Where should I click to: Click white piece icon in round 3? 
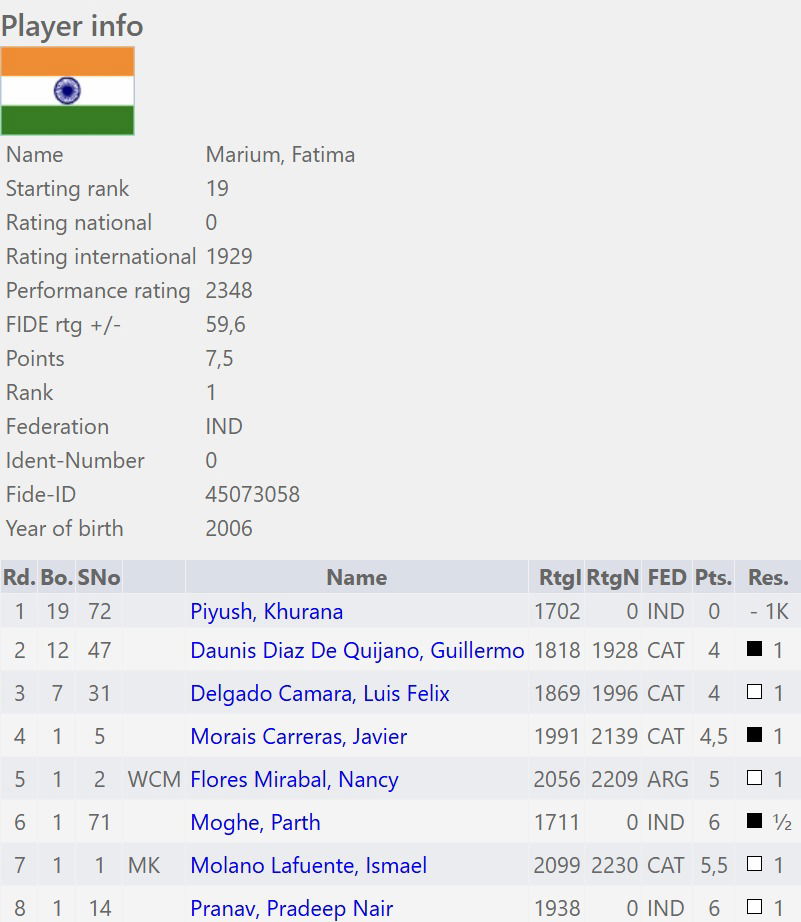click(755, 692)
